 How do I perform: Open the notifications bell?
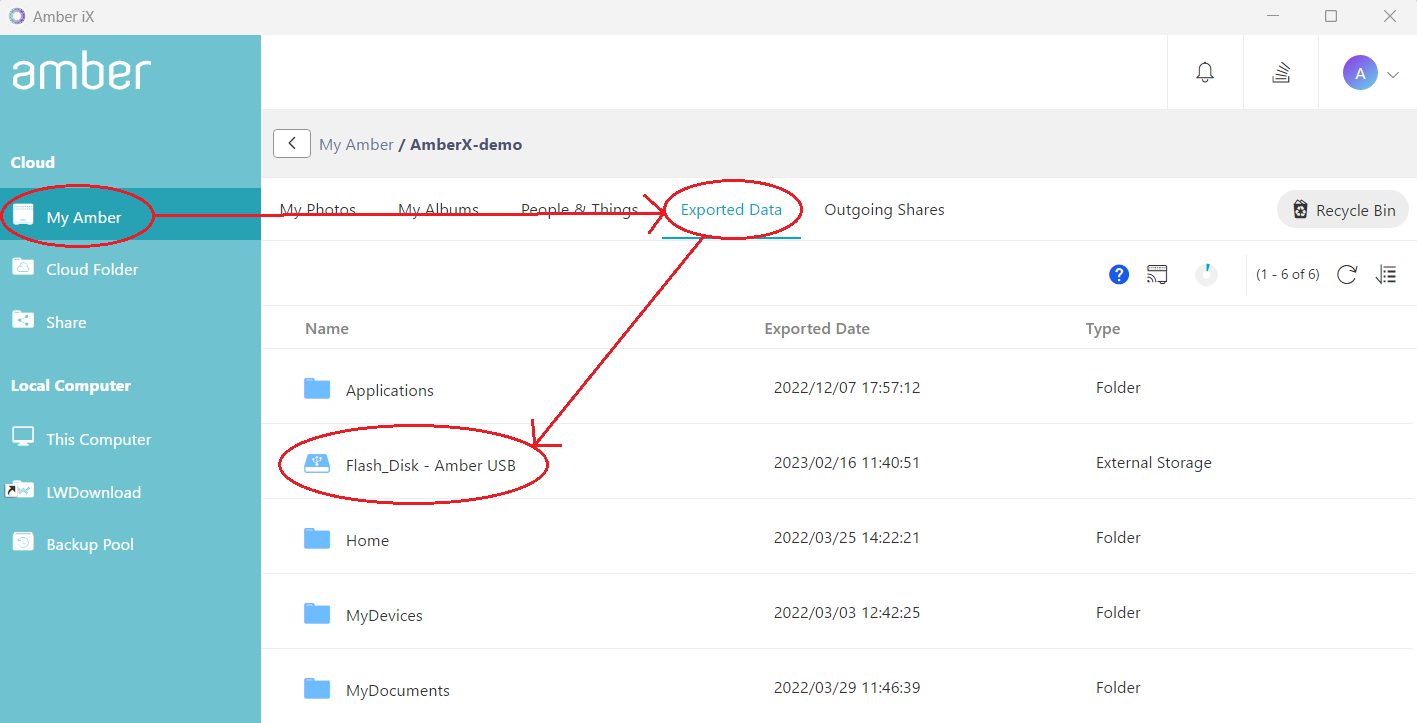(x=1205, y=72)
